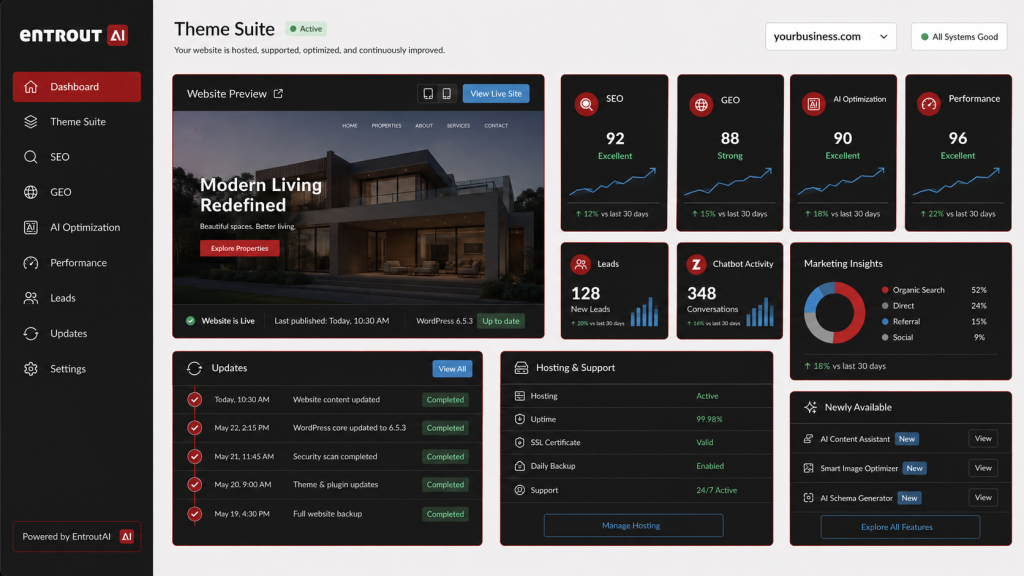Click the check icon for Full website backup
Image resolution: width=1024 pixels, height=576 pixels.
[195, 514]
